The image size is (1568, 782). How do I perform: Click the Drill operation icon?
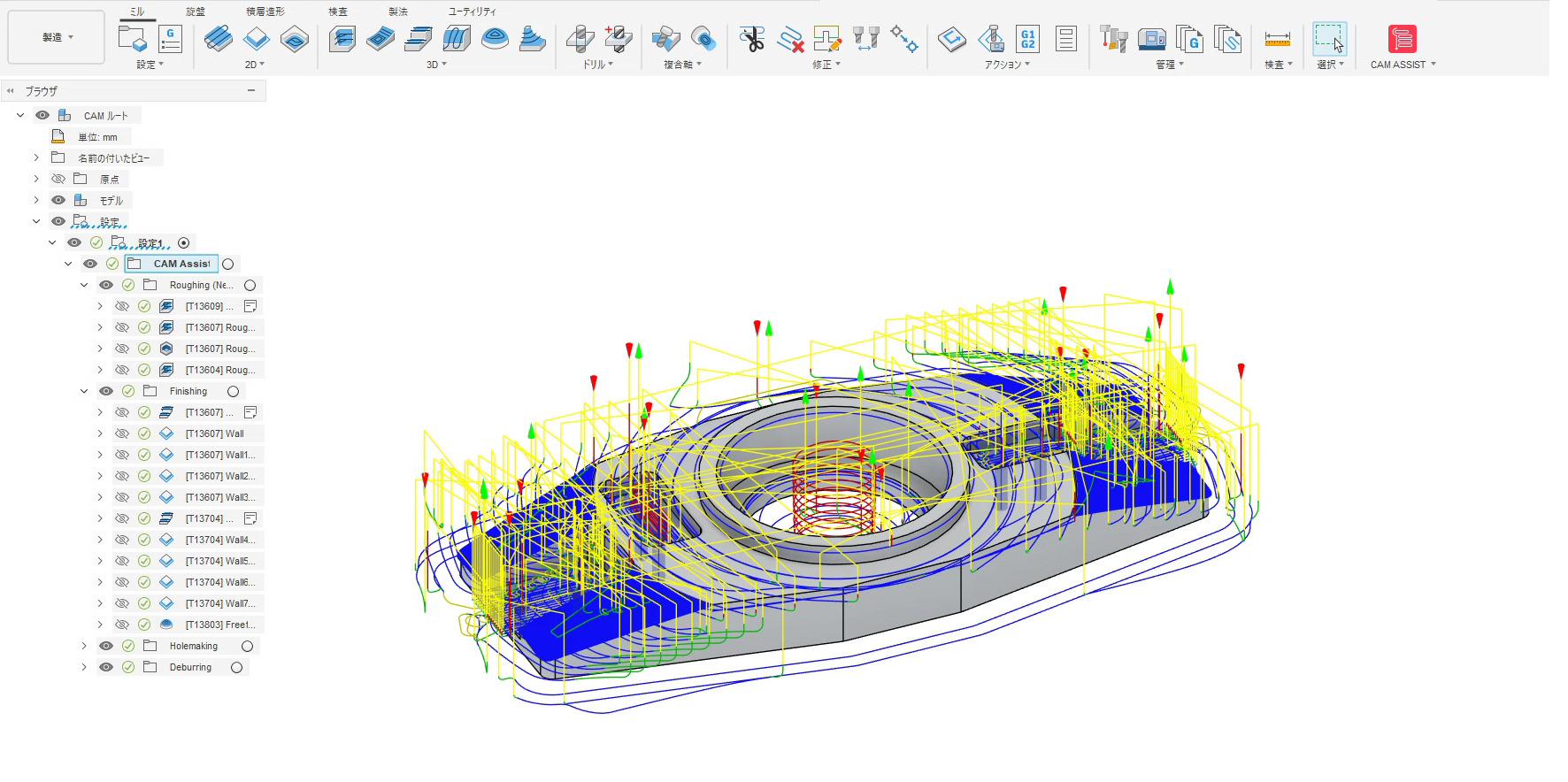580,40
